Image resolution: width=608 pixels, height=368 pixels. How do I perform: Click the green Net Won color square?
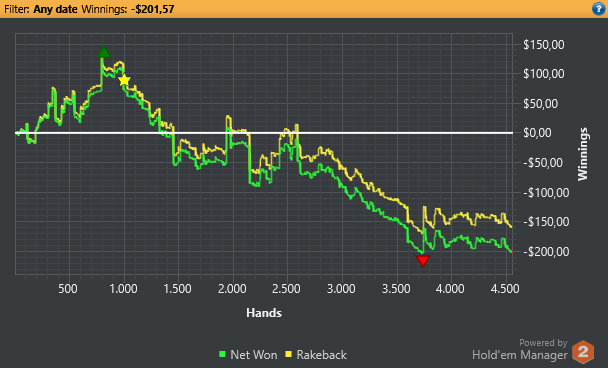coord(222,354)
